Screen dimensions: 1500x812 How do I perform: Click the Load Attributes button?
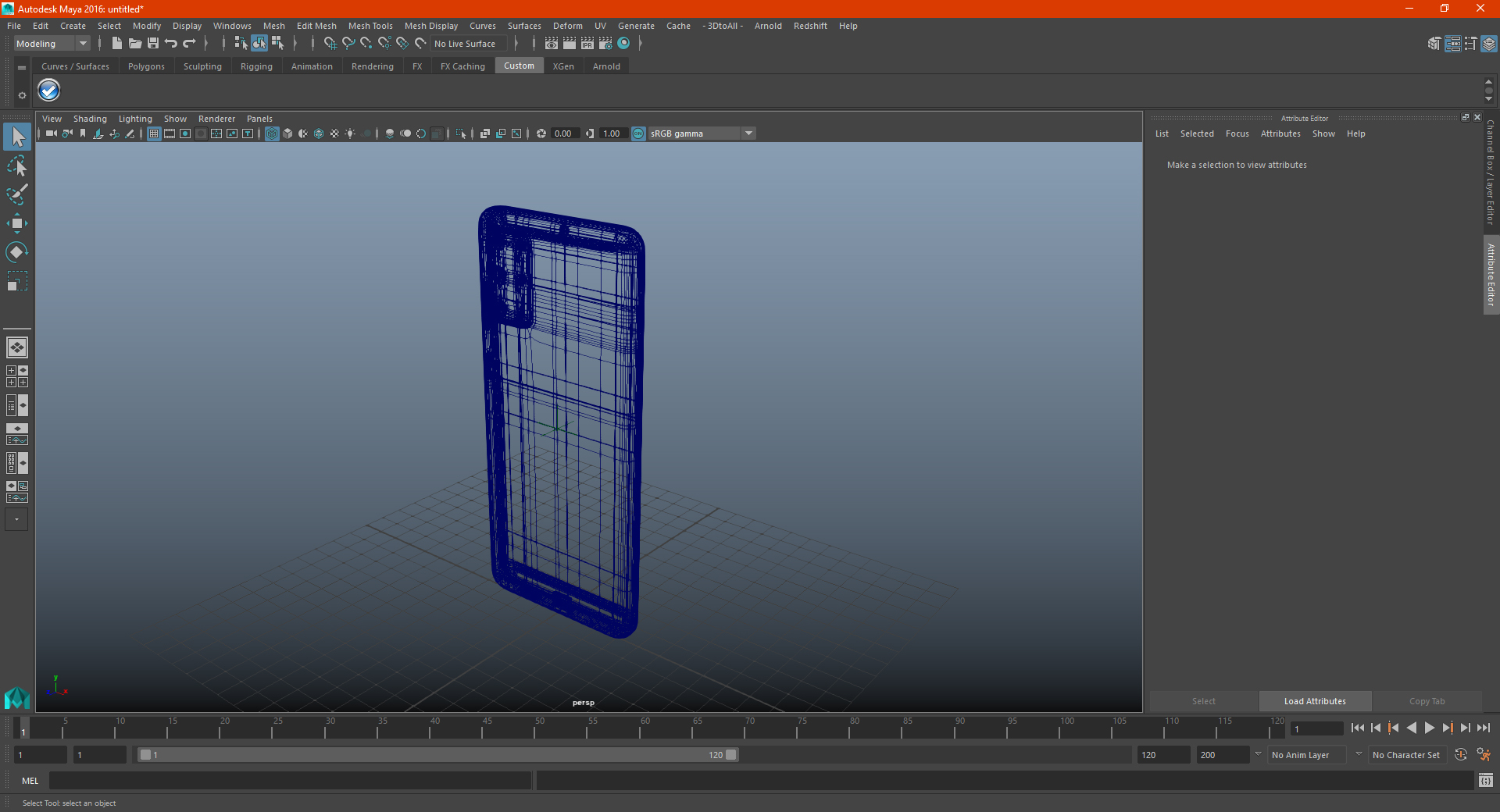tap(1315, 701)
